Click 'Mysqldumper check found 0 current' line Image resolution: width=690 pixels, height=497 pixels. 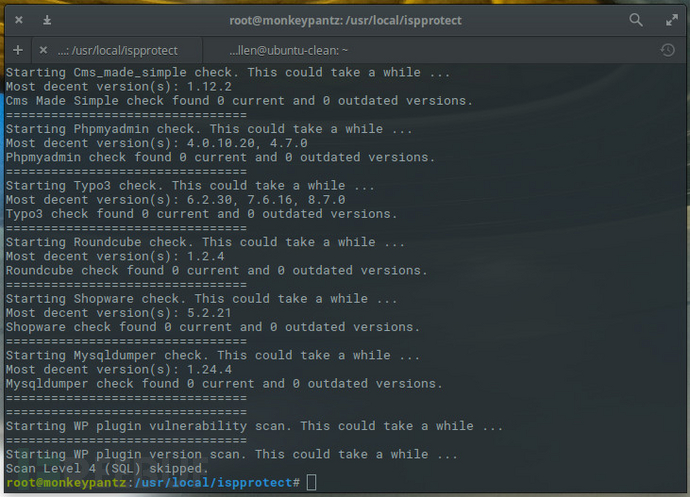click(224, 383)
